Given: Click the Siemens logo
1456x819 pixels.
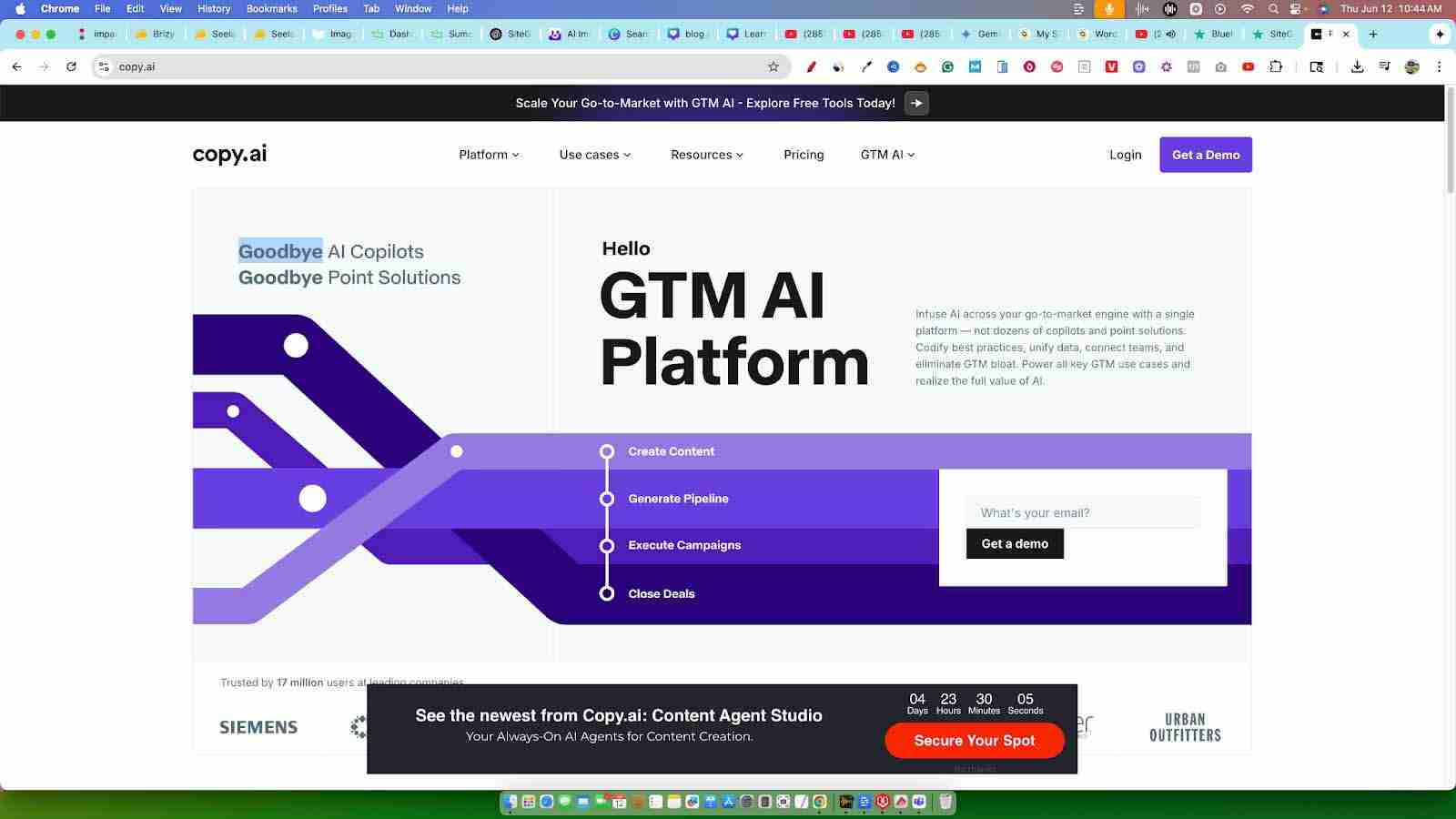Looking at the screenshot, I should pyautogui.click(x=258, y=727).
